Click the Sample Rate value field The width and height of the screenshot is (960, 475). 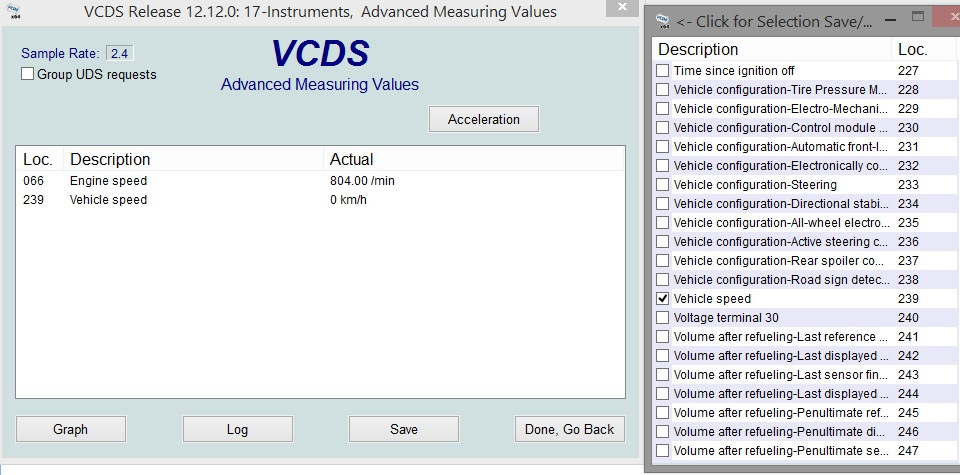point(119,53)
